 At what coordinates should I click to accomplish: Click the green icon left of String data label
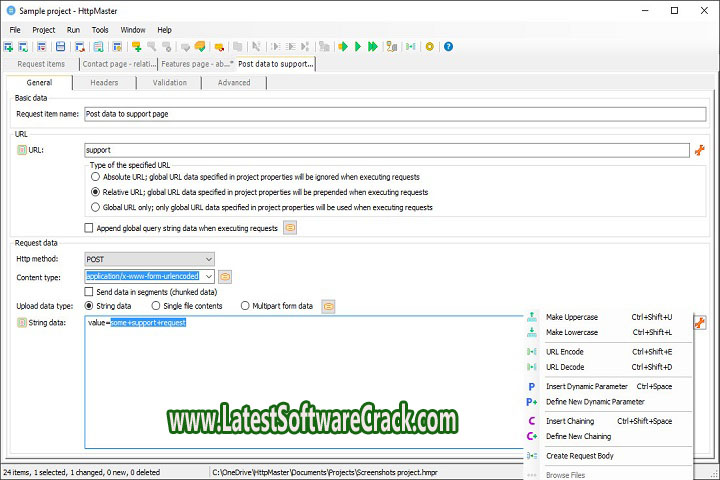22,323
